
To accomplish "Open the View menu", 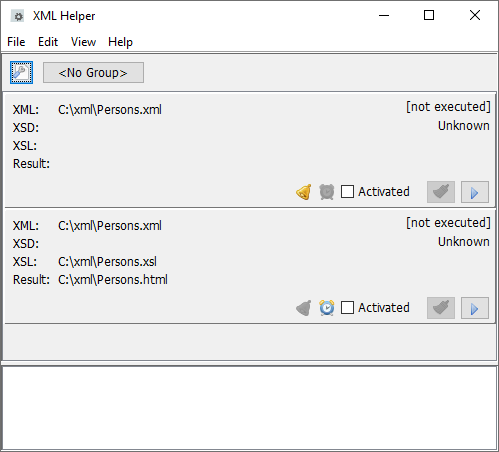I will click(83, 42).
